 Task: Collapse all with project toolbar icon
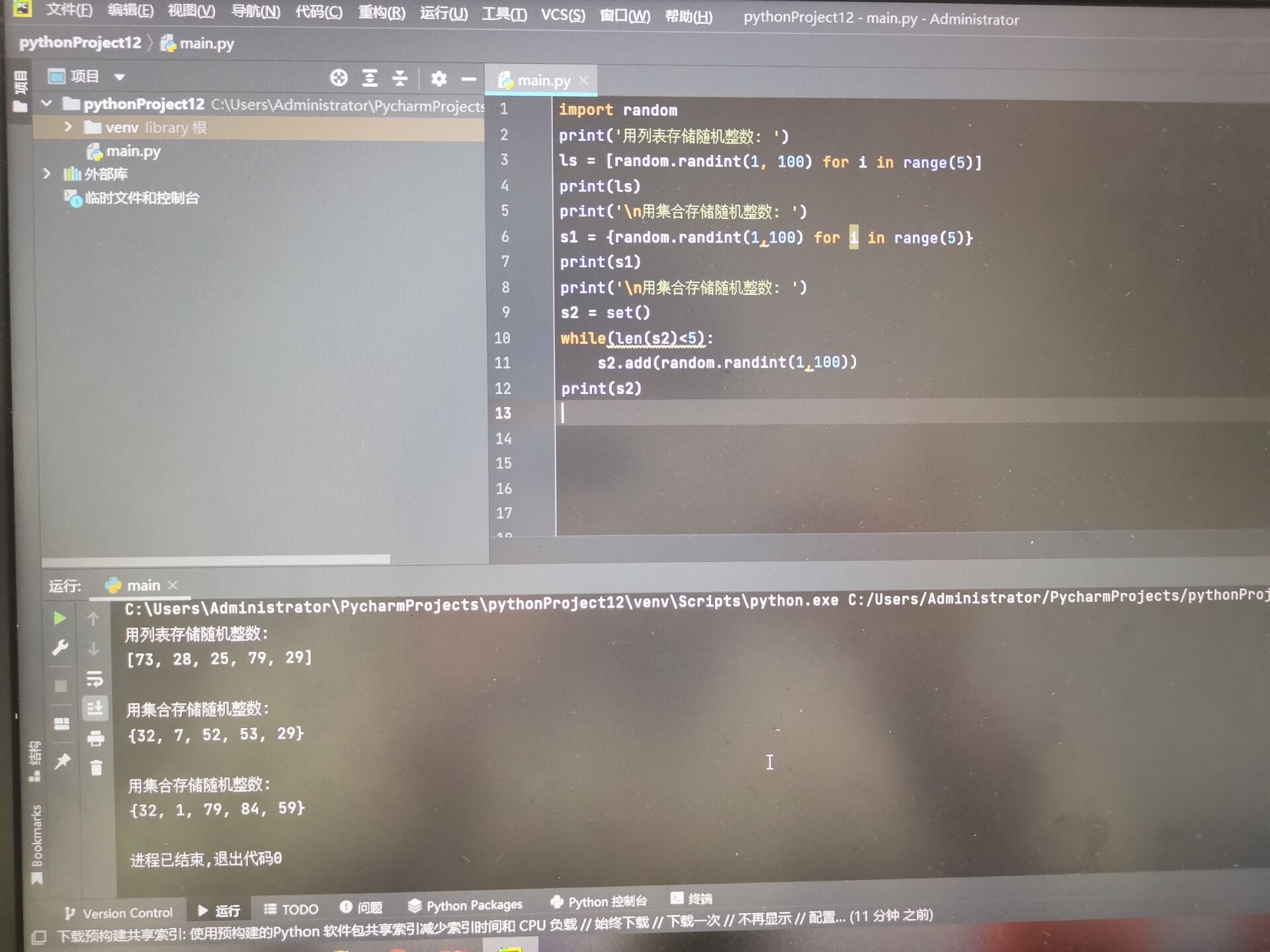[x=400, y=79]
